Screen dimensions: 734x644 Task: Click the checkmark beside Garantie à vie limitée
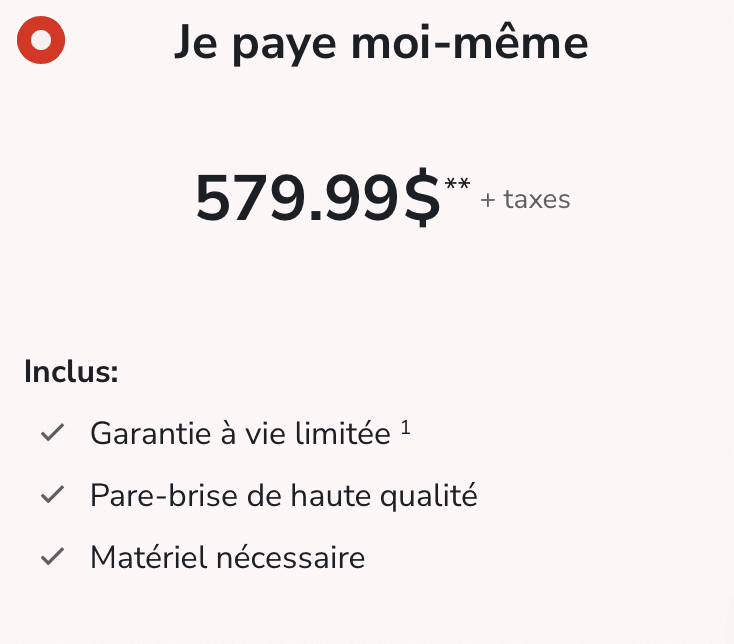point(52,432)
